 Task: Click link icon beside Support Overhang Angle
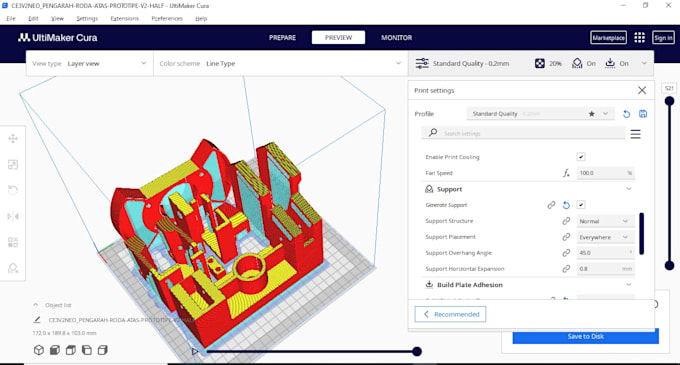pyautogui.click(x=566, y=253)
